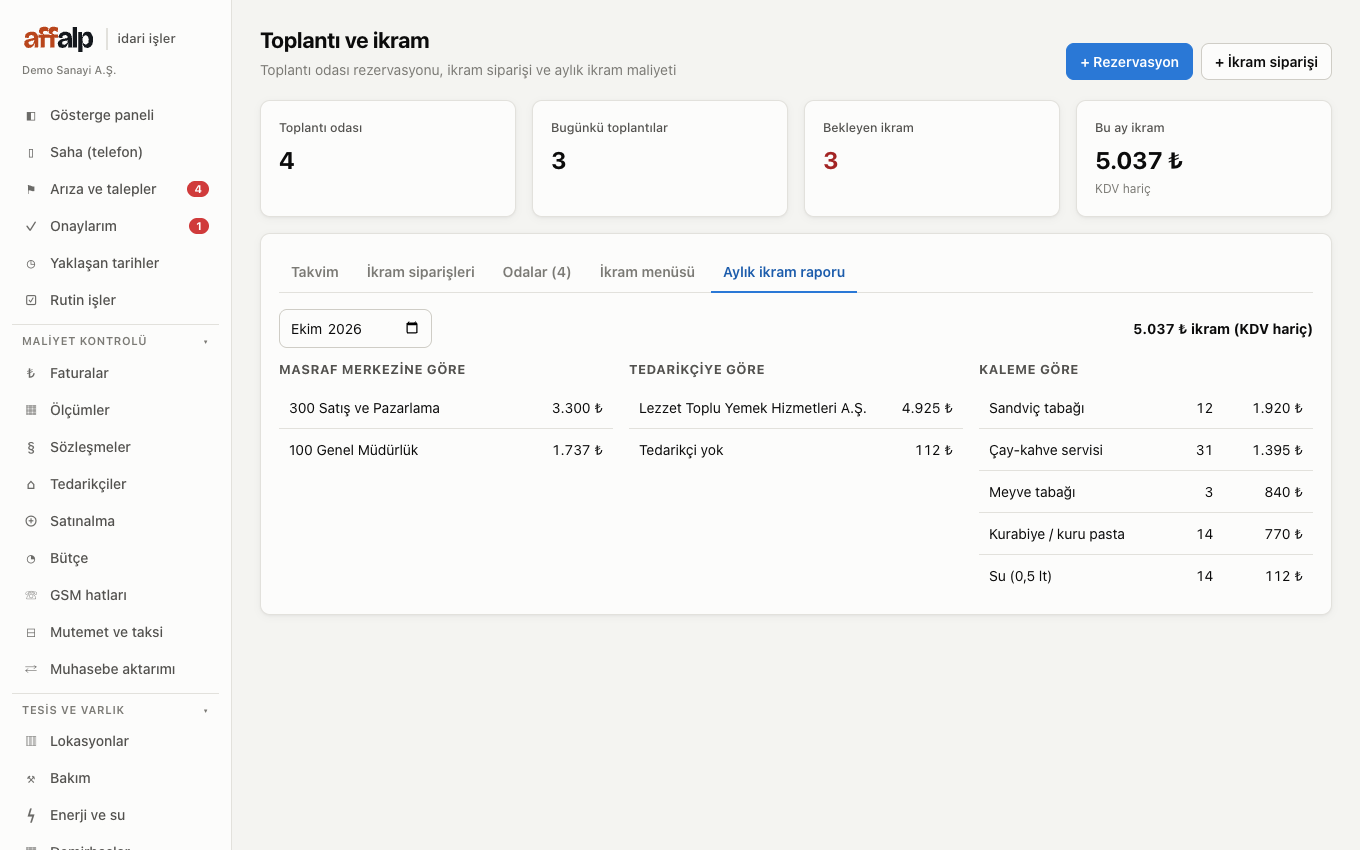Click the Bakım tools icon
The height and width of the screenshot is (850, 1360).
click(31, 779)
